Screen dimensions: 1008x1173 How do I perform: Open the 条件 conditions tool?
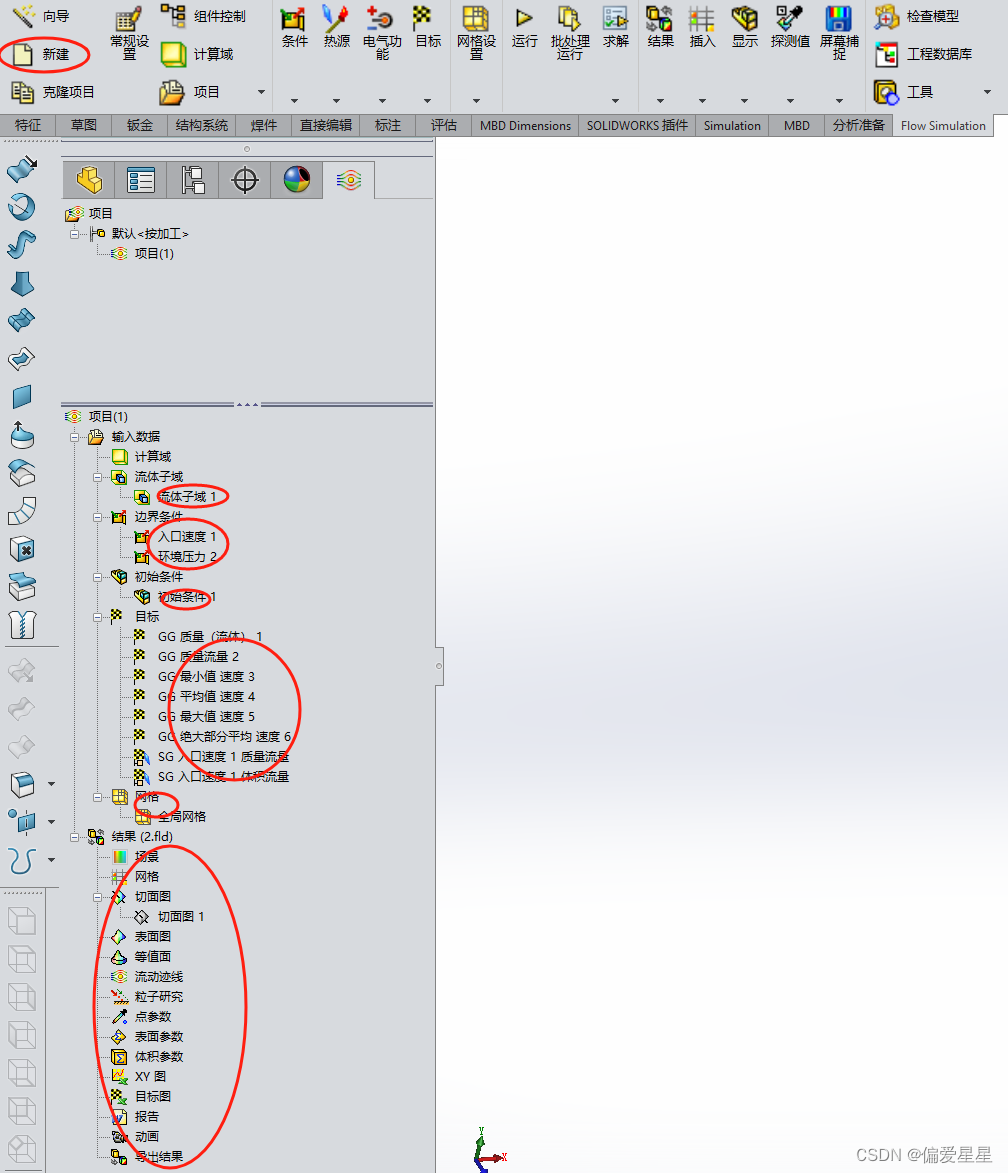click(x=294, y=27)
